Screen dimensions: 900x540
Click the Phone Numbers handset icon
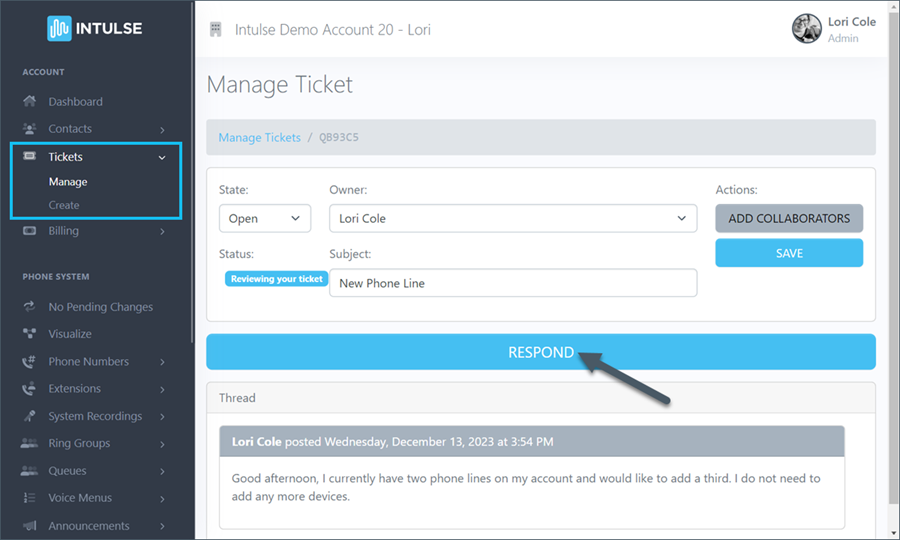point(29,362)
